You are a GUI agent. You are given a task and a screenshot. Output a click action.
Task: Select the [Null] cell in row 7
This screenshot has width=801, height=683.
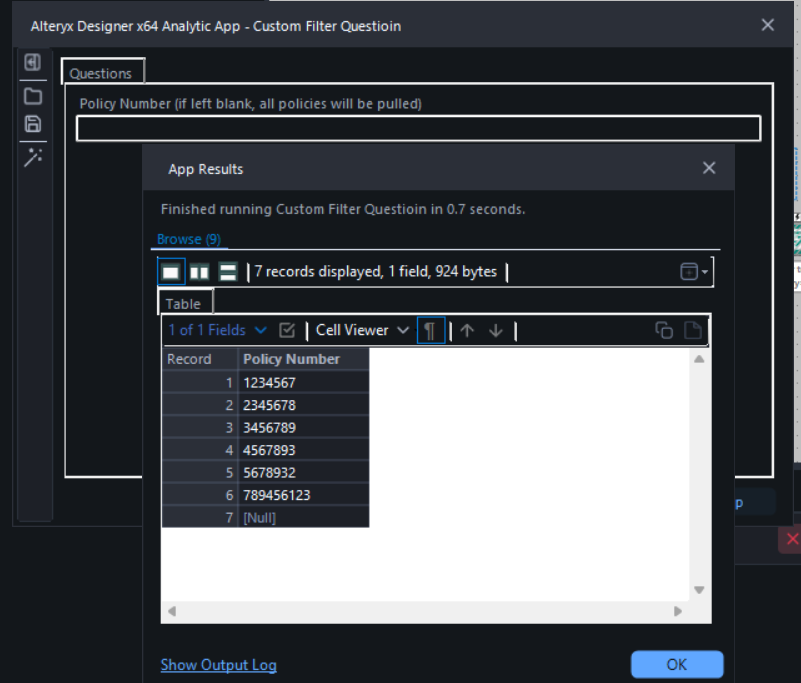coord(303,517)
